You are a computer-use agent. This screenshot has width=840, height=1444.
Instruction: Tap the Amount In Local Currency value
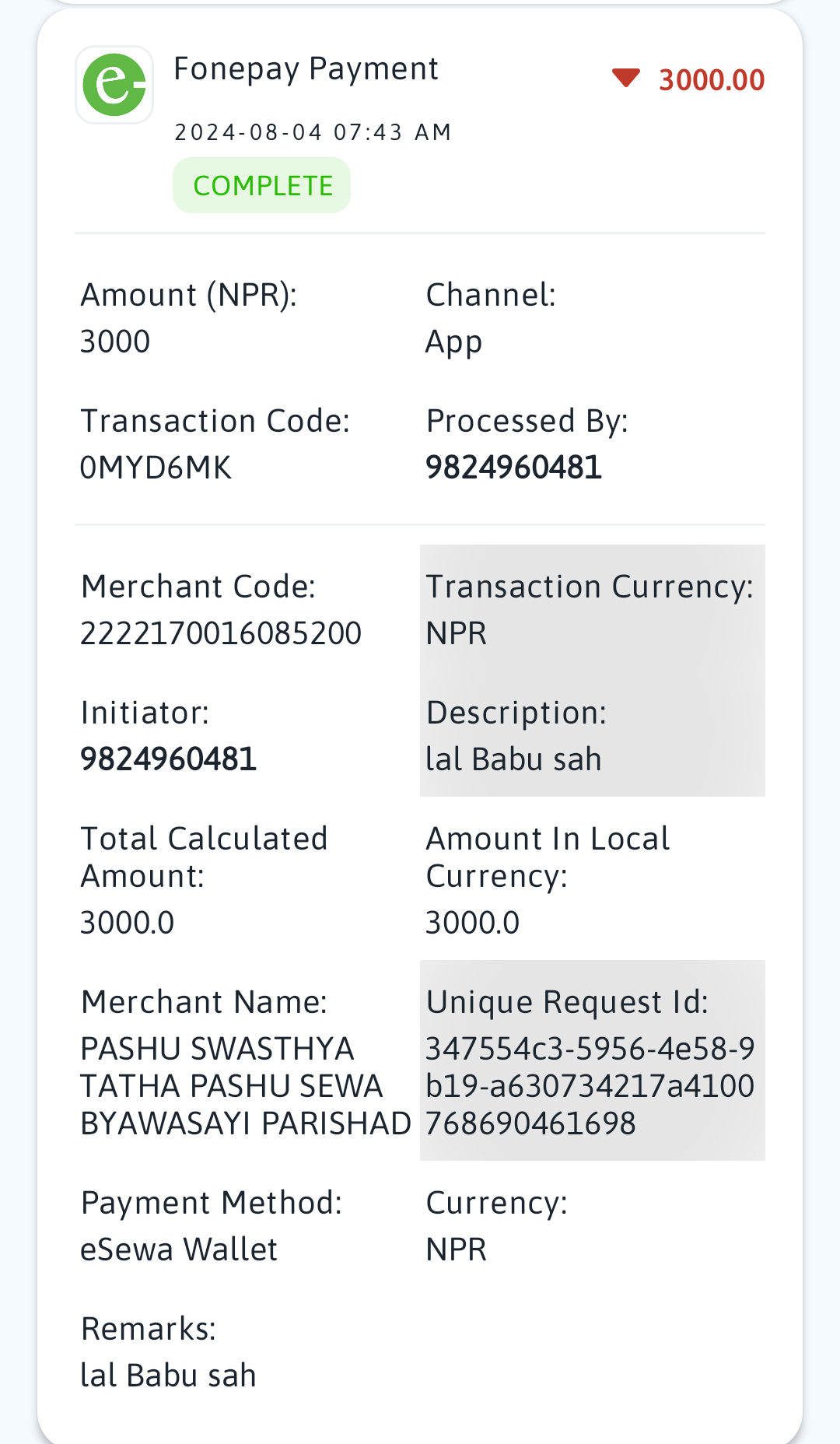click(472, 923)
